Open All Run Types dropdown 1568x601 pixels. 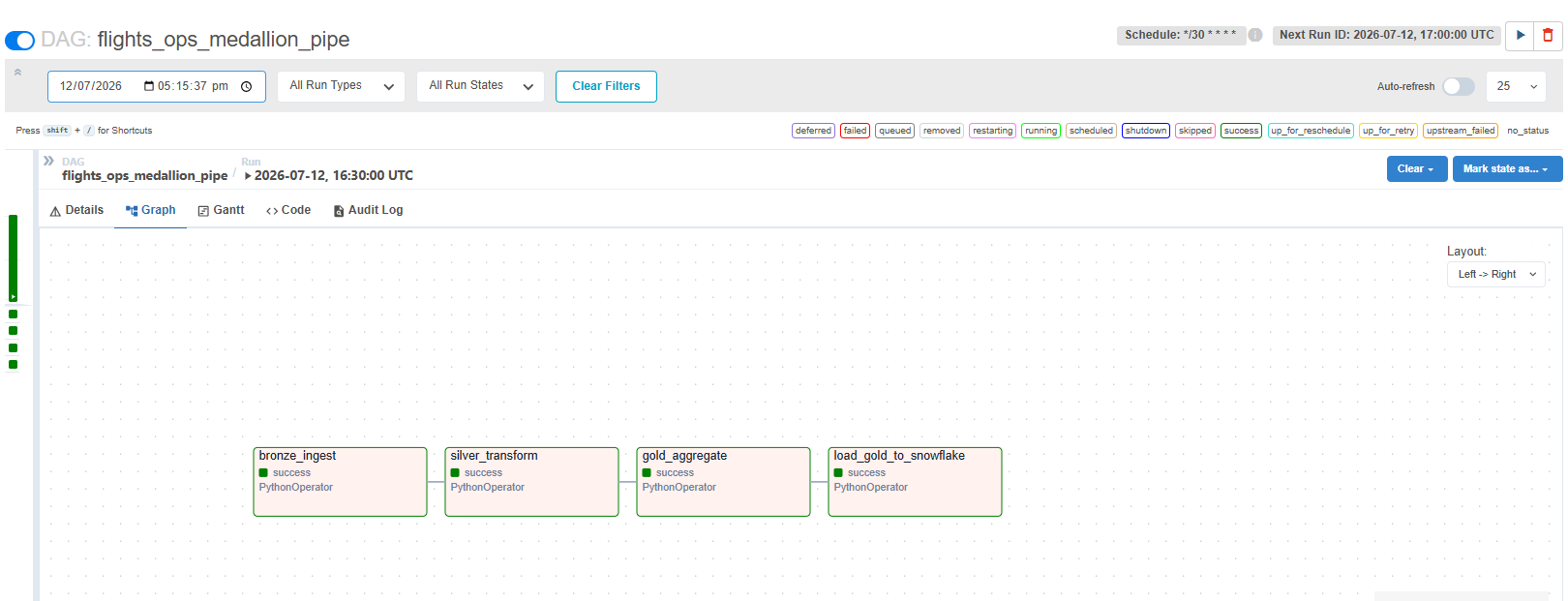click(341, 86)
